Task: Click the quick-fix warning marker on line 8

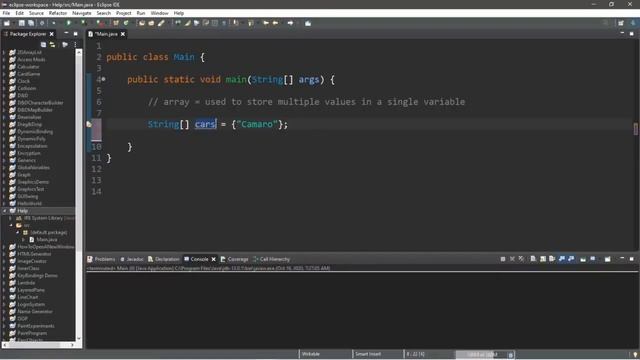Action: (89, 124)
